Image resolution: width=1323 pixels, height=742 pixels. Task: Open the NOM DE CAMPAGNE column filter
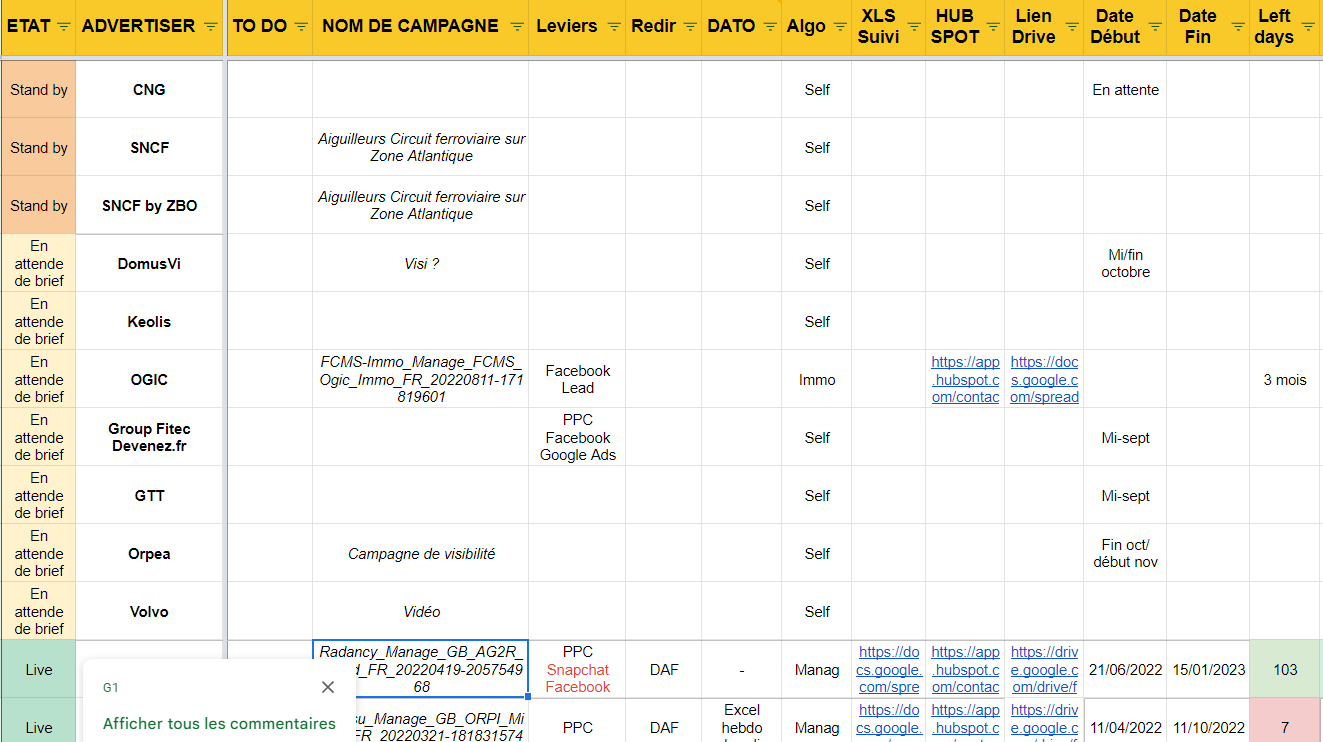pyautogui.click(x=517, y=27)
